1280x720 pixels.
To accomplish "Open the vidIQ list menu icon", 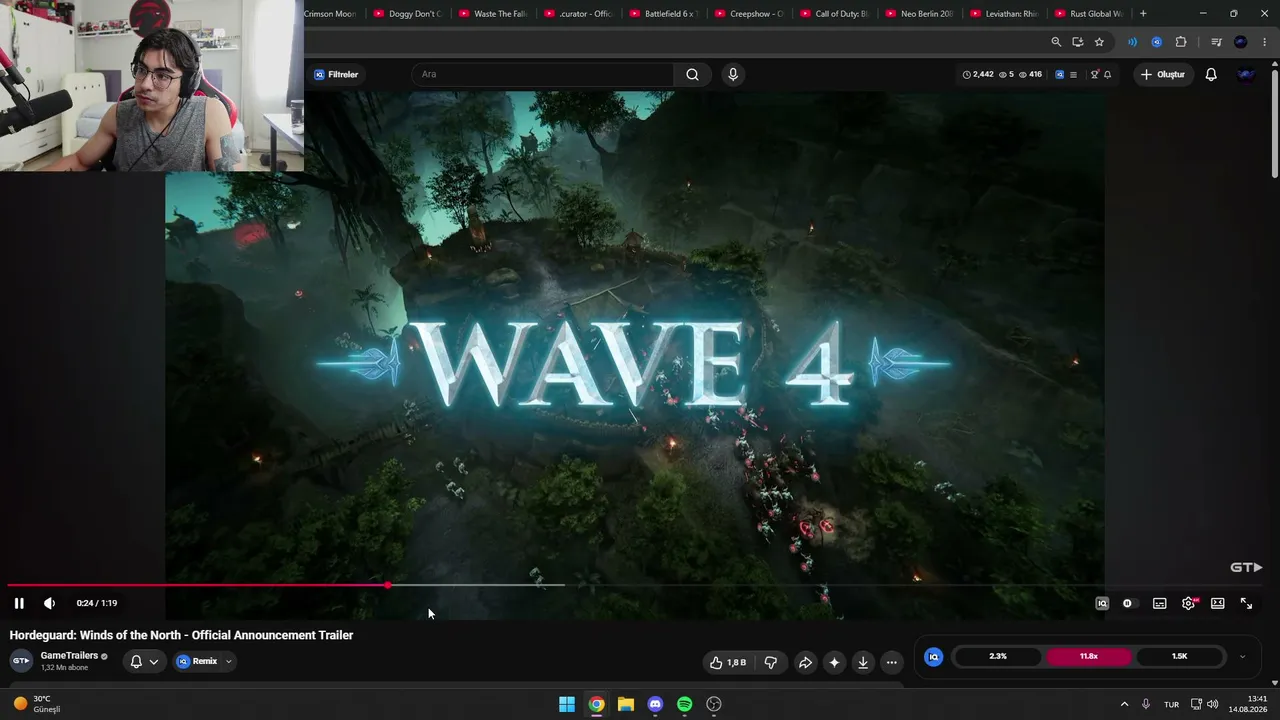I will pyautogui.click(x=1073, y=74).
